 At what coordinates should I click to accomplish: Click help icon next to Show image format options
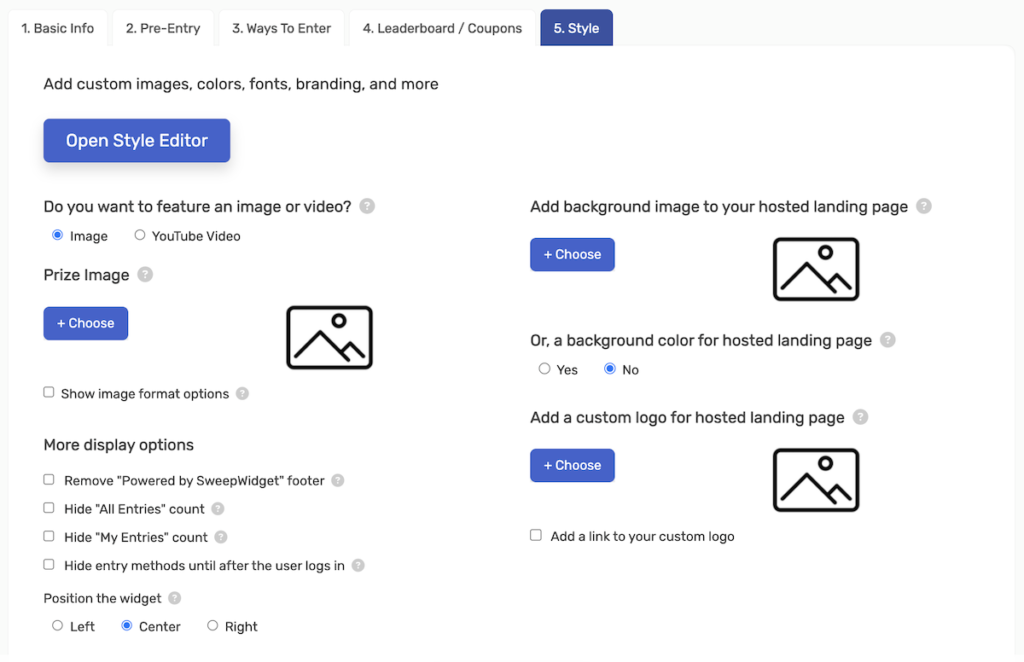[x=242, y=394]
